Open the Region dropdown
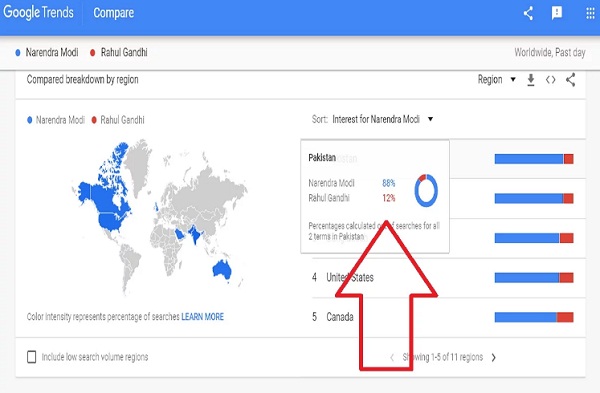This screenshot has height=393, width=600. pos(496,80)
